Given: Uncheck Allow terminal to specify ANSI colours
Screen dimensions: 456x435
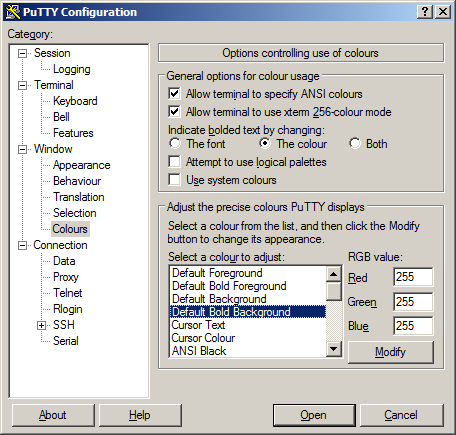Looking at the screenshot, I should (174, 94).
